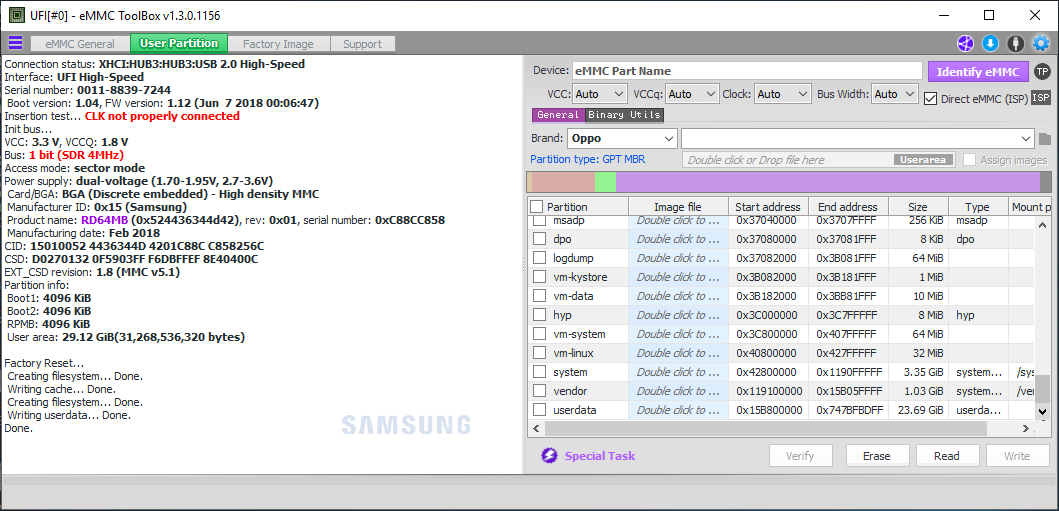This screenshot has height=511, width=1059.
Task: Switch to the Binary Utils sub-tab
Action: (x=624, y=115)
